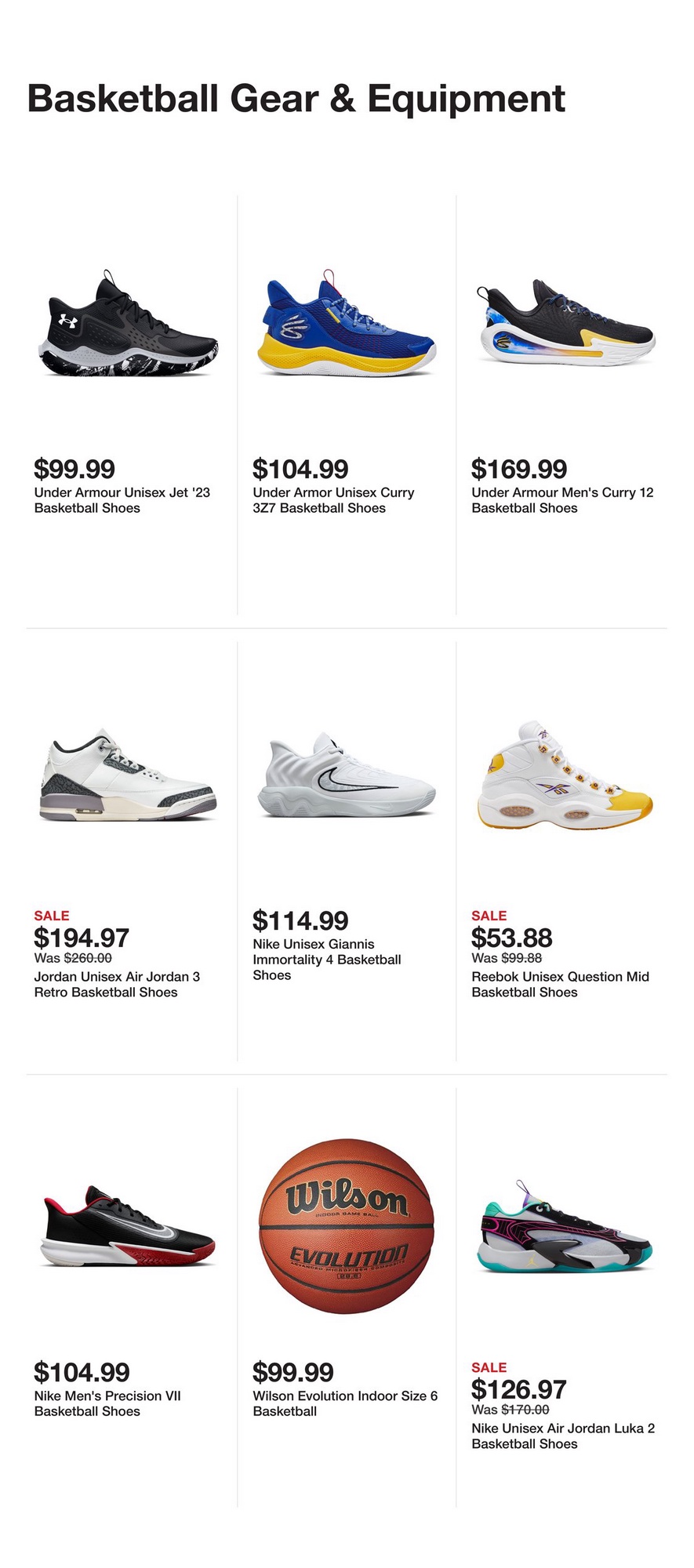Click the $194.97 sale price
The height and width of the screenshot is (1568, 694).
click(82, 938)
